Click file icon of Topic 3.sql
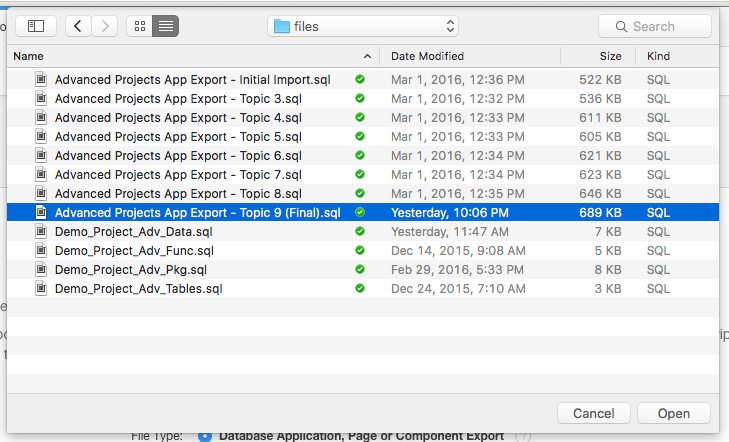This screenshot has height=442, width=729. [x=41, y=99]
